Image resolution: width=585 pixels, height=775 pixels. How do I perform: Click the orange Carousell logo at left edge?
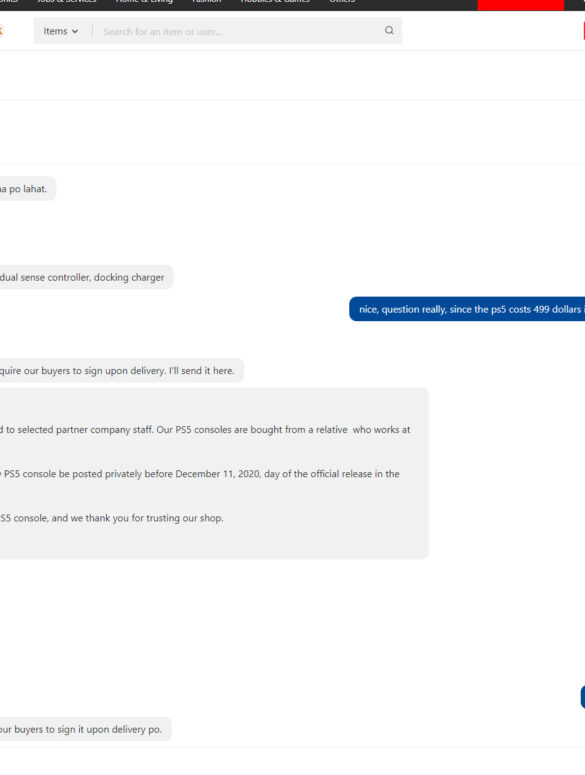pos(1,31)
